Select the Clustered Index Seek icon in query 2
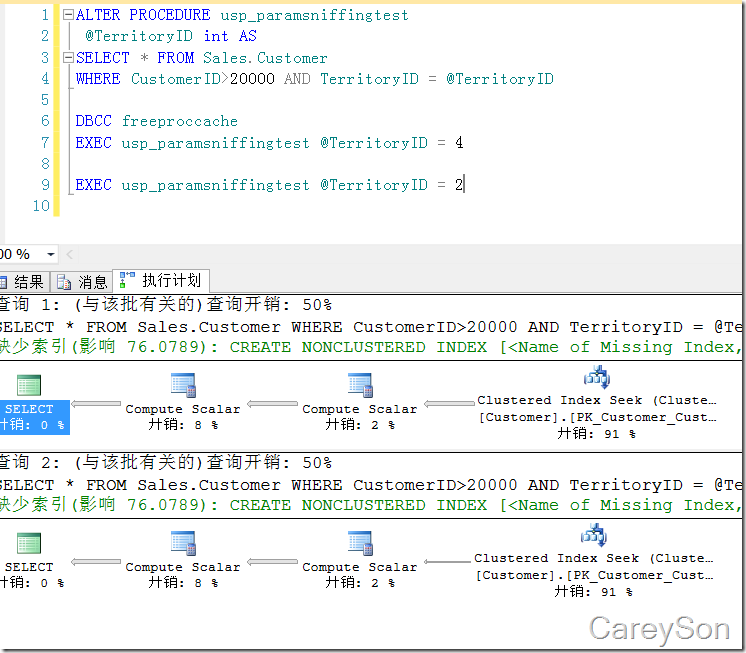This screenshot has height=653, width=746. pos(595,536)
